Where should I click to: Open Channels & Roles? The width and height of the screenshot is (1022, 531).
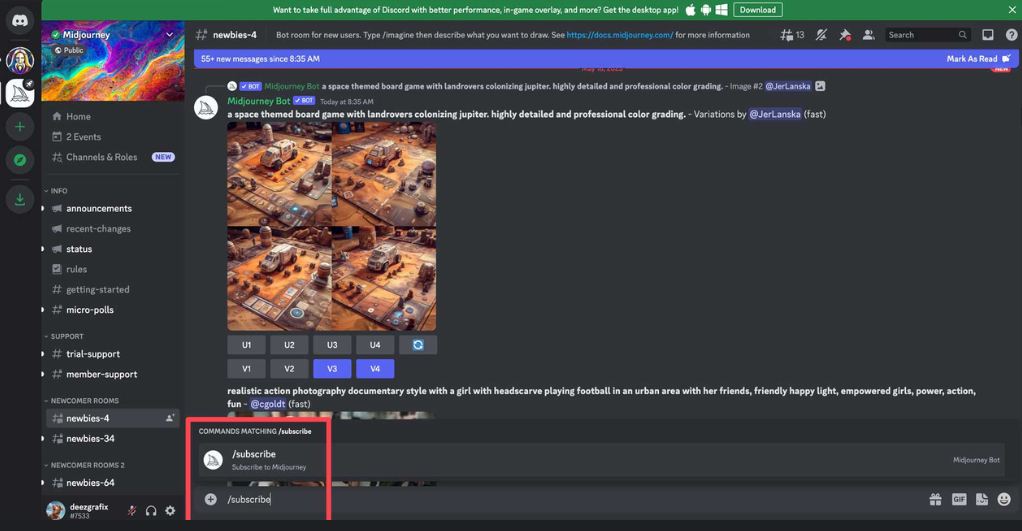[x=112, y=157]
